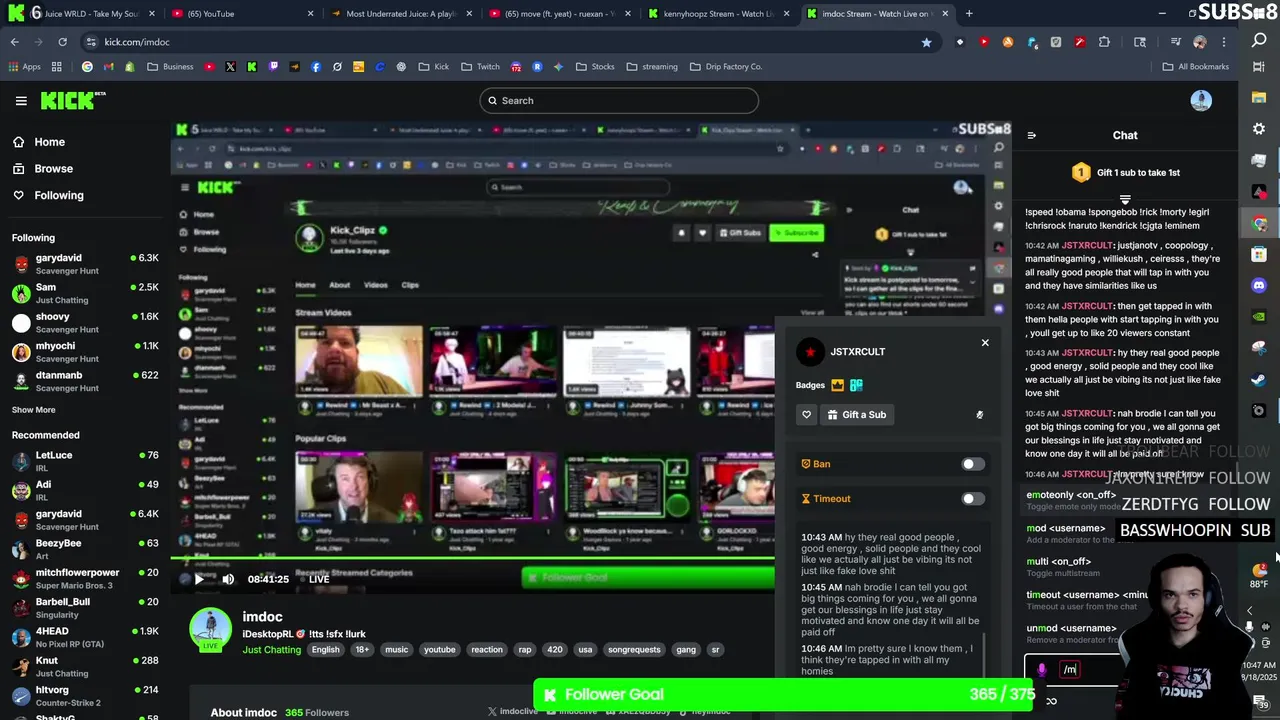Click the reaction stream tag
This screenshot has width=1280, height=720.
(x=487, y=650)
